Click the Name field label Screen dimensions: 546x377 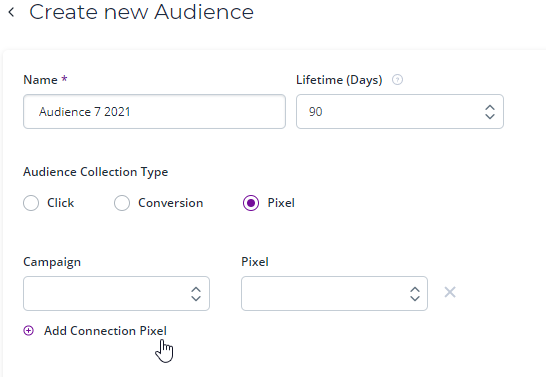tap(40, 80)
